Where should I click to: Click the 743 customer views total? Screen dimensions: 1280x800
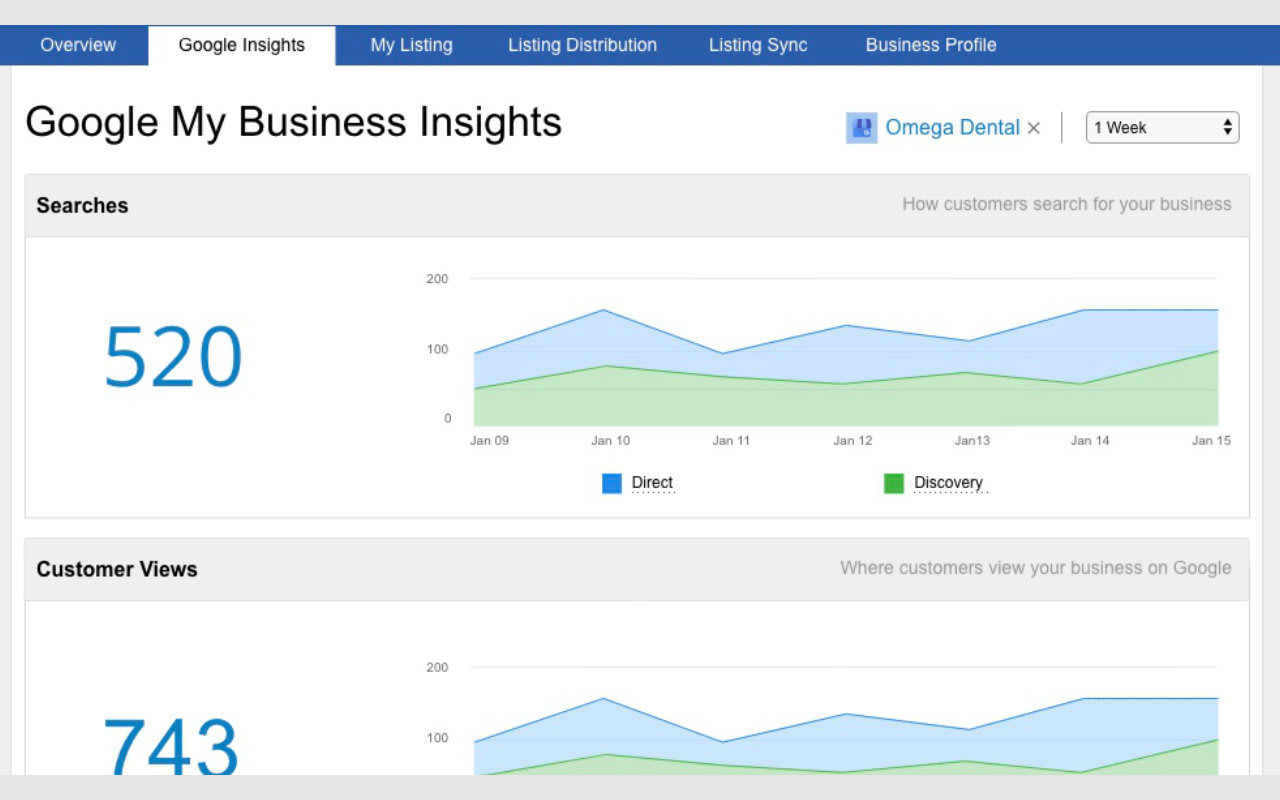click(x=171, y=745)
